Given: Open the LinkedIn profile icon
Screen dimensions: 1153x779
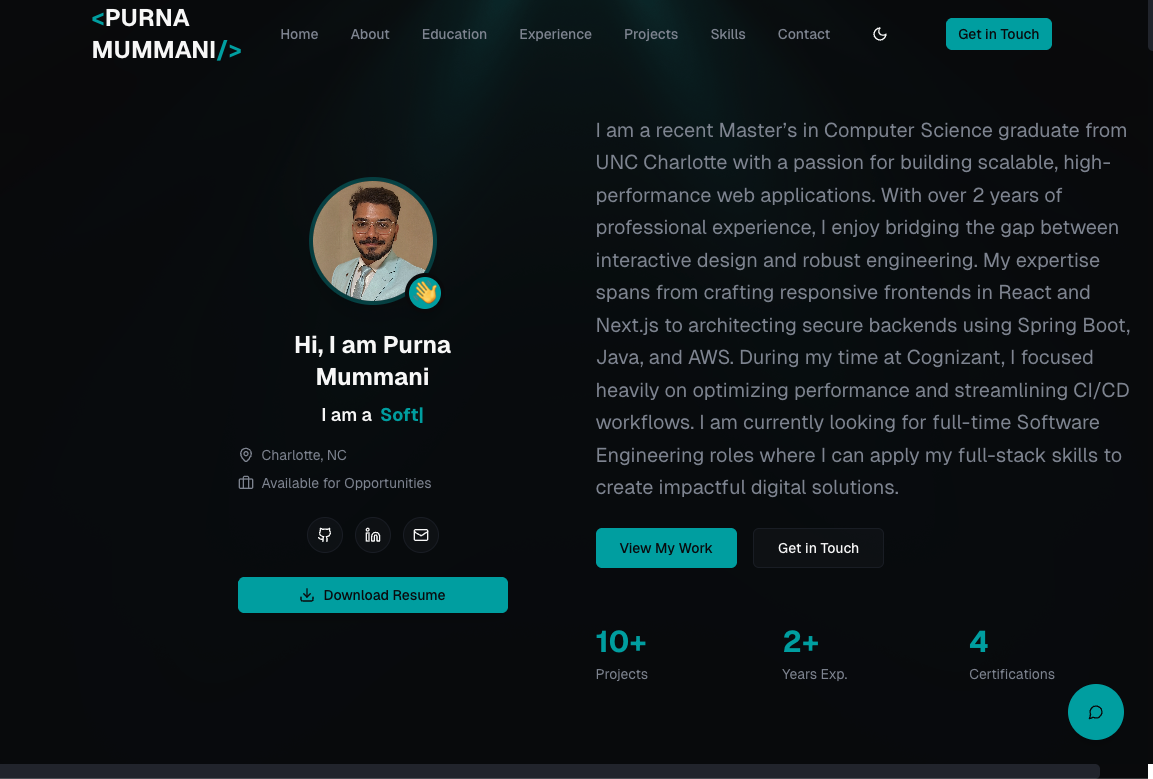Looking at the screenshot, I should (372, 535).
